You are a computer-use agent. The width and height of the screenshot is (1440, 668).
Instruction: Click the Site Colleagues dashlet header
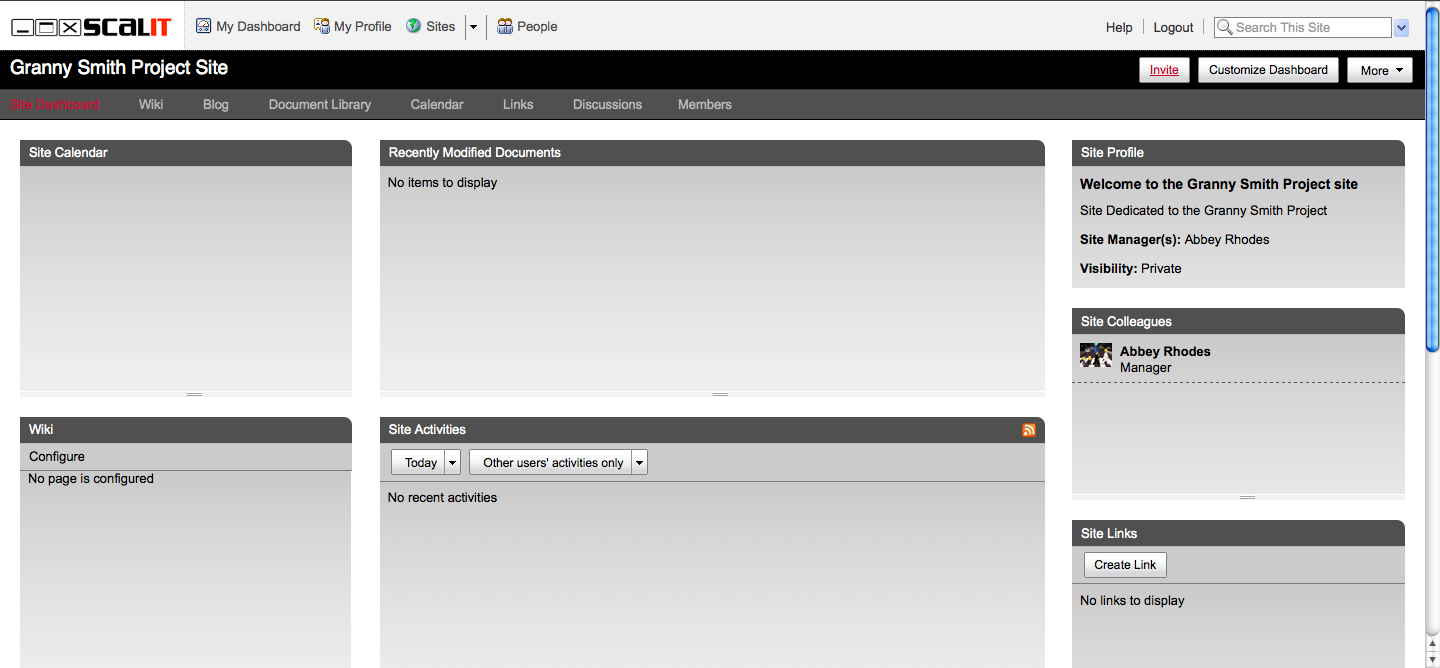pos(1238,321)
